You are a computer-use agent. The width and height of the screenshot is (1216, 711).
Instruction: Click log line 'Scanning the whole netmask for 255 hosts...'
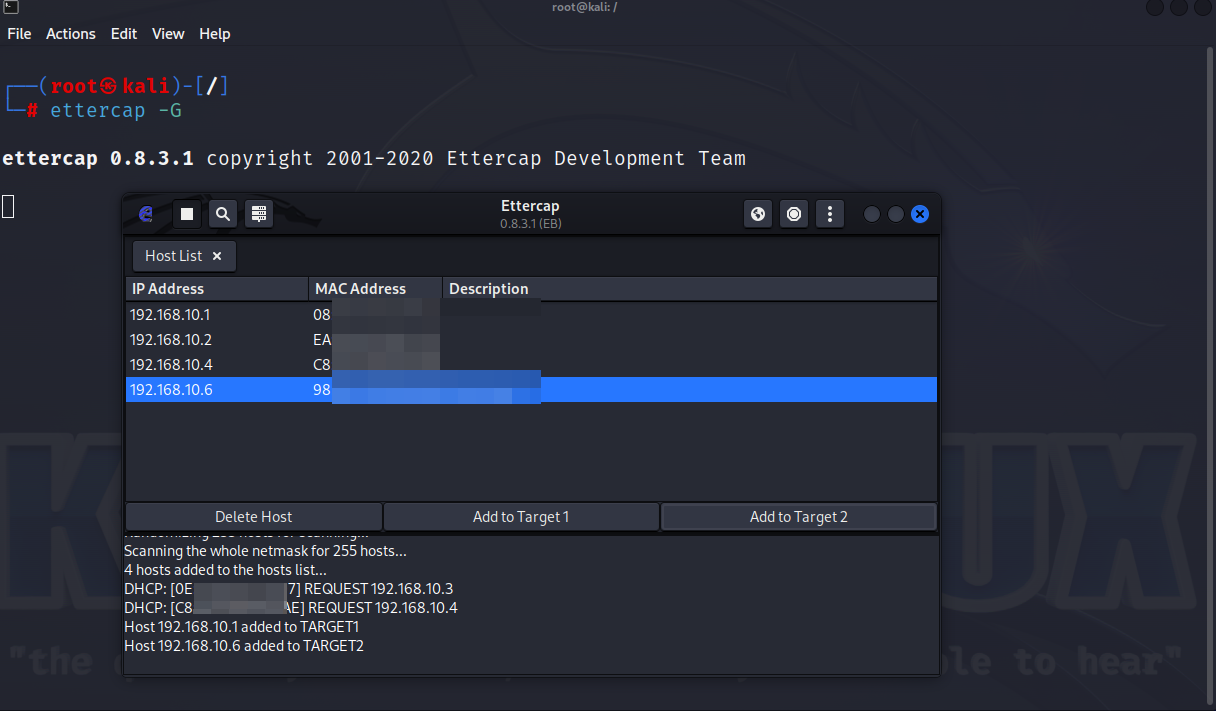point(265,551)
